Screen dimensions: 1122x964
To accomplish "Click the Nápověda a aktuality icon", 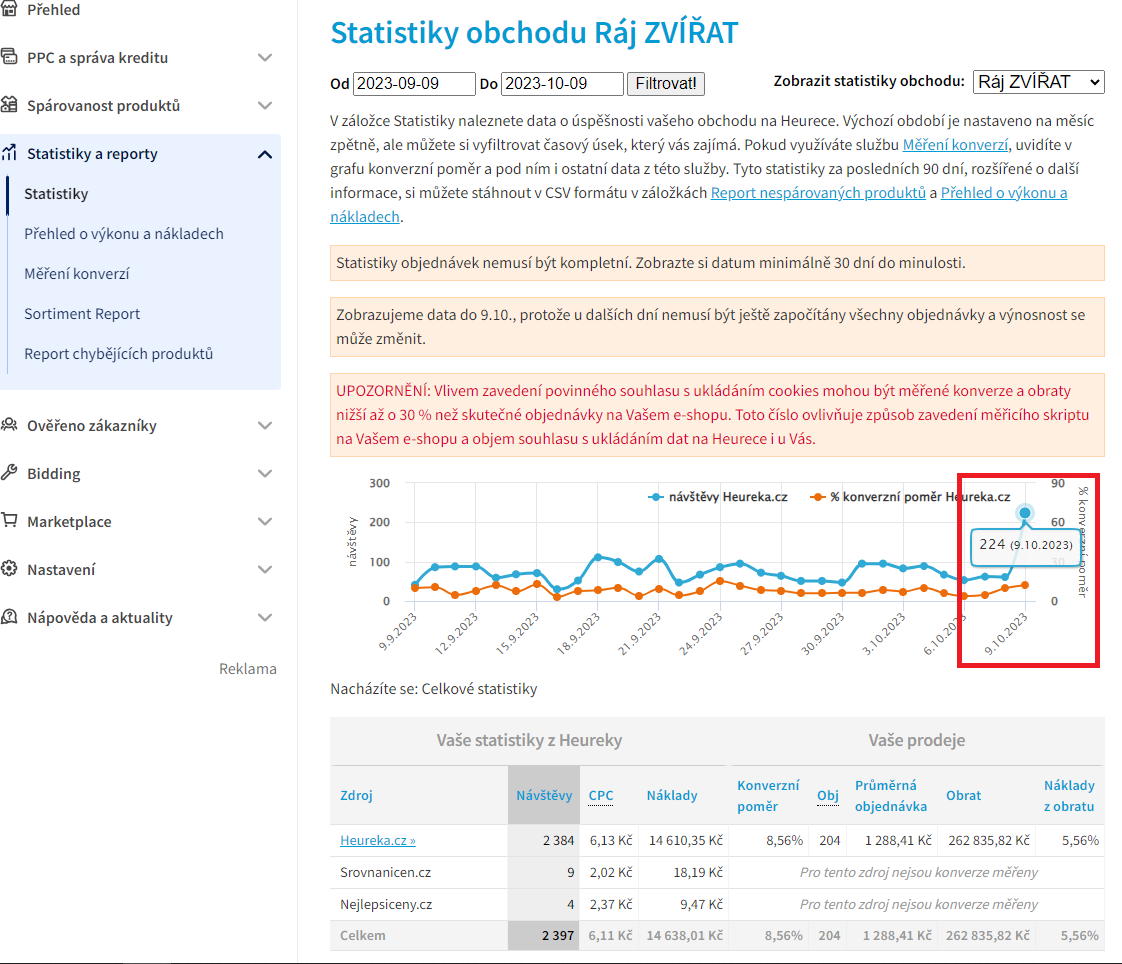I will click(x=9, y=616).
